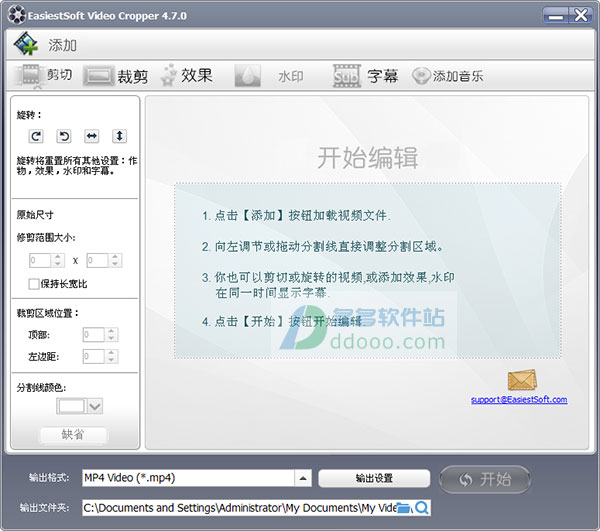Image resolution: width=600 pixels, height=531 pixels.
Task: Click the crop height input field
Action: click(97, 261)
